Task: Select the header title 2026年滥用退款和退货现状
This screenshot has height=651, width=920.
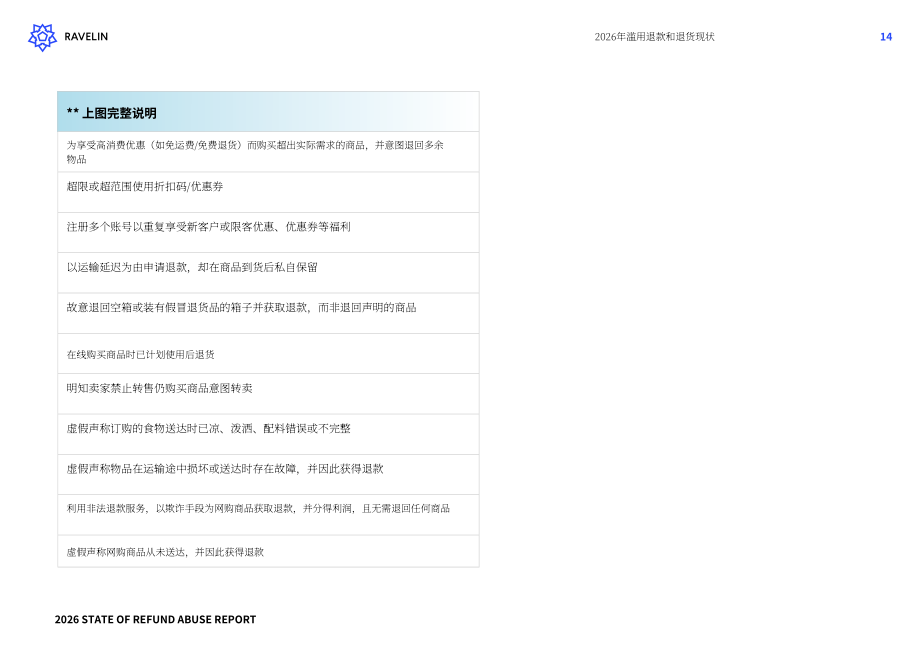Action: point(654,36)
